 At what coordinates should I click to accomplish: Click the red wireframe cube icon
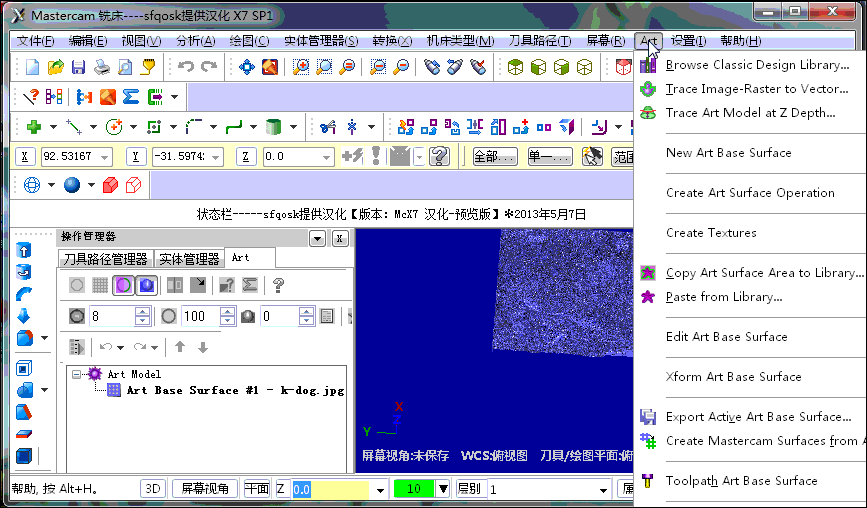(133, 185)
